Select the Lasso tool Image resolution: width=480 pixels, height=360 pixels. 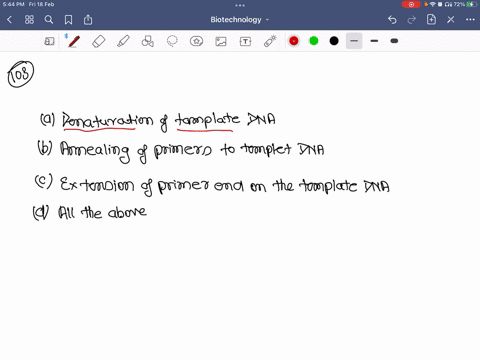[x=172, y=41]
